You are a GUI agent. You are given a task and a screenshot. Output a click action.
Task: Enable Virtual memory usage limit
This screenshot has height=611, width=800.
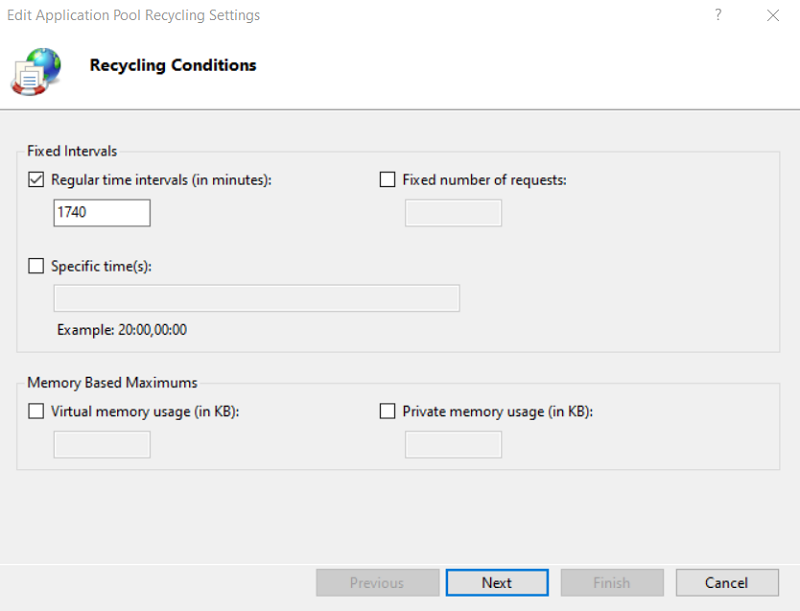(x=36, y=411)
